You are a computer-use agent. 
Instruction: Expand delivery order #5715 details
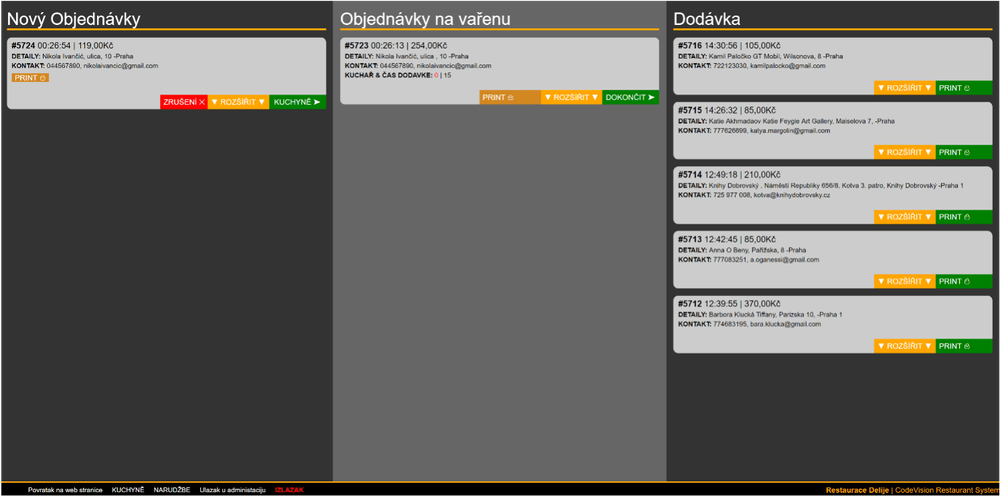[x=904, y=152]
